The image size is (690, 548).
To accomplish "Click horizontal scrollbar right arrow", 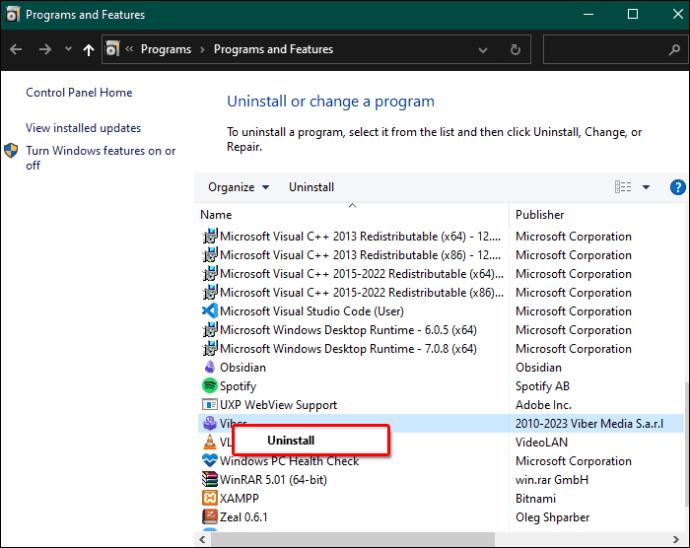I will tap(676, 539).
